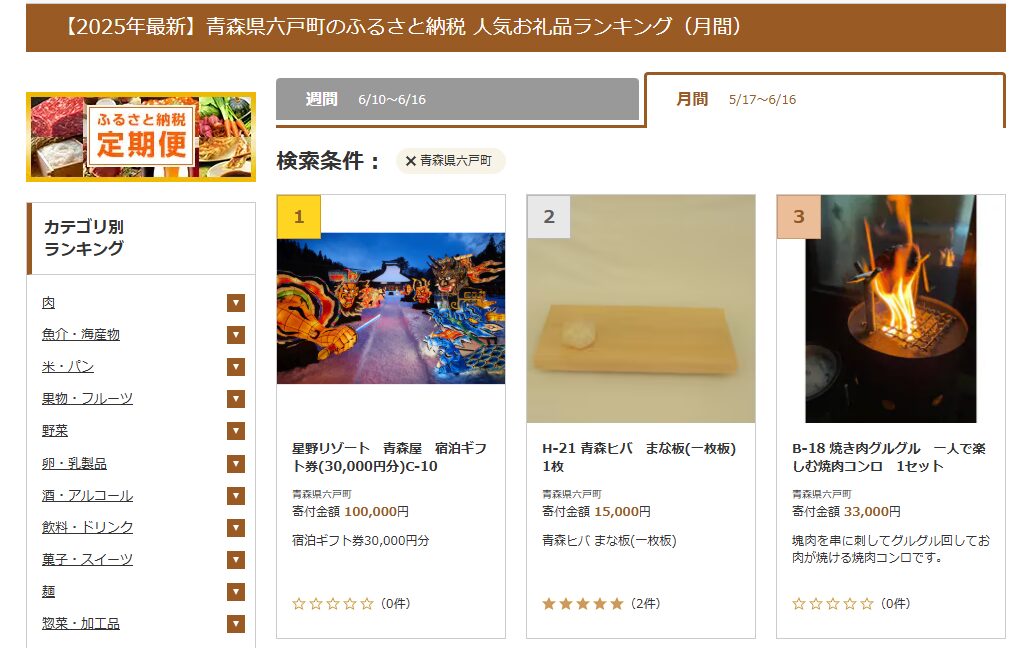Expand the 肉 category arrow

pos(236,303)
